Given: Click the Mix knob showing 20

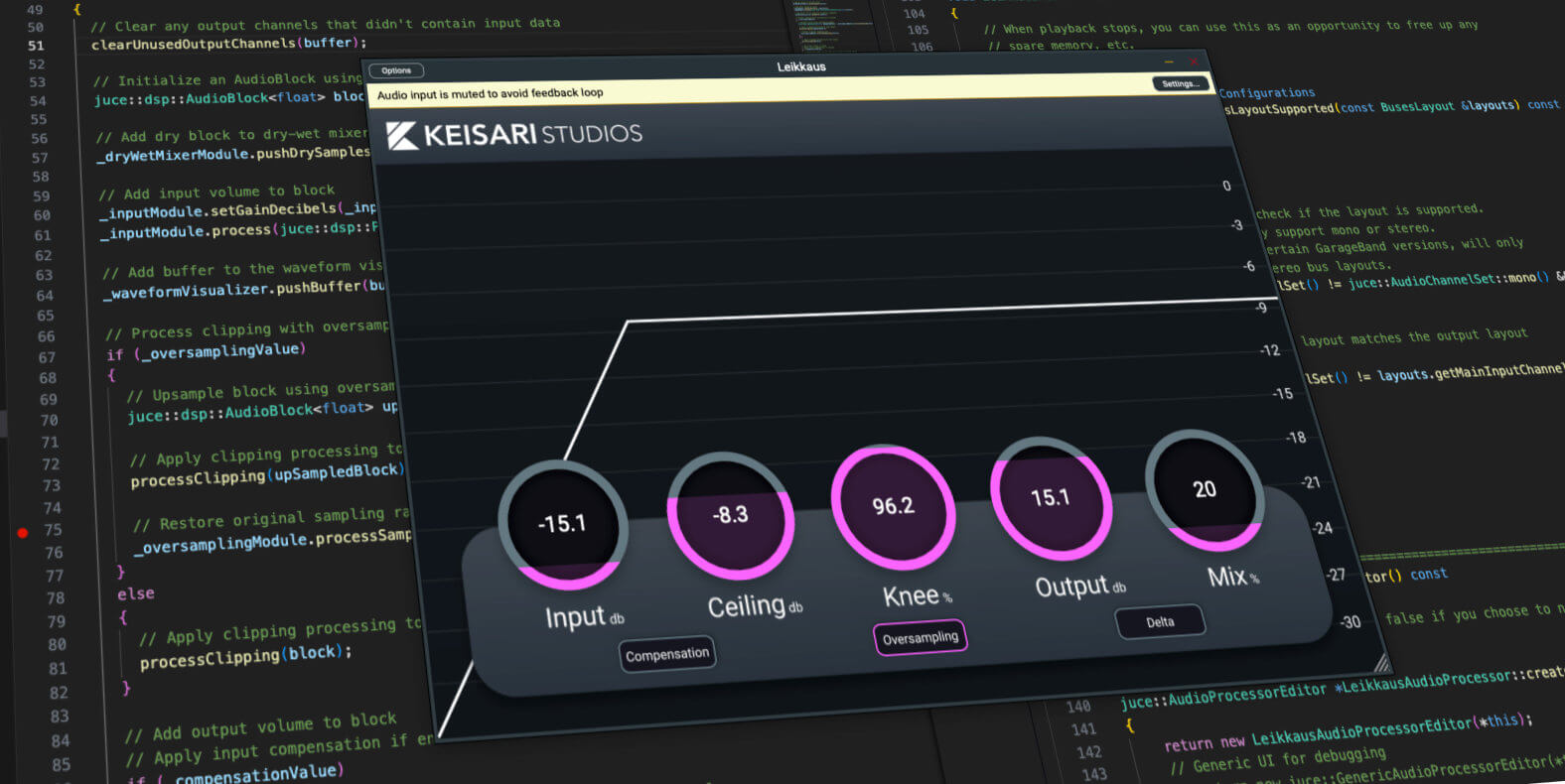Looking at the screenshot, I should coord(1205,489).
